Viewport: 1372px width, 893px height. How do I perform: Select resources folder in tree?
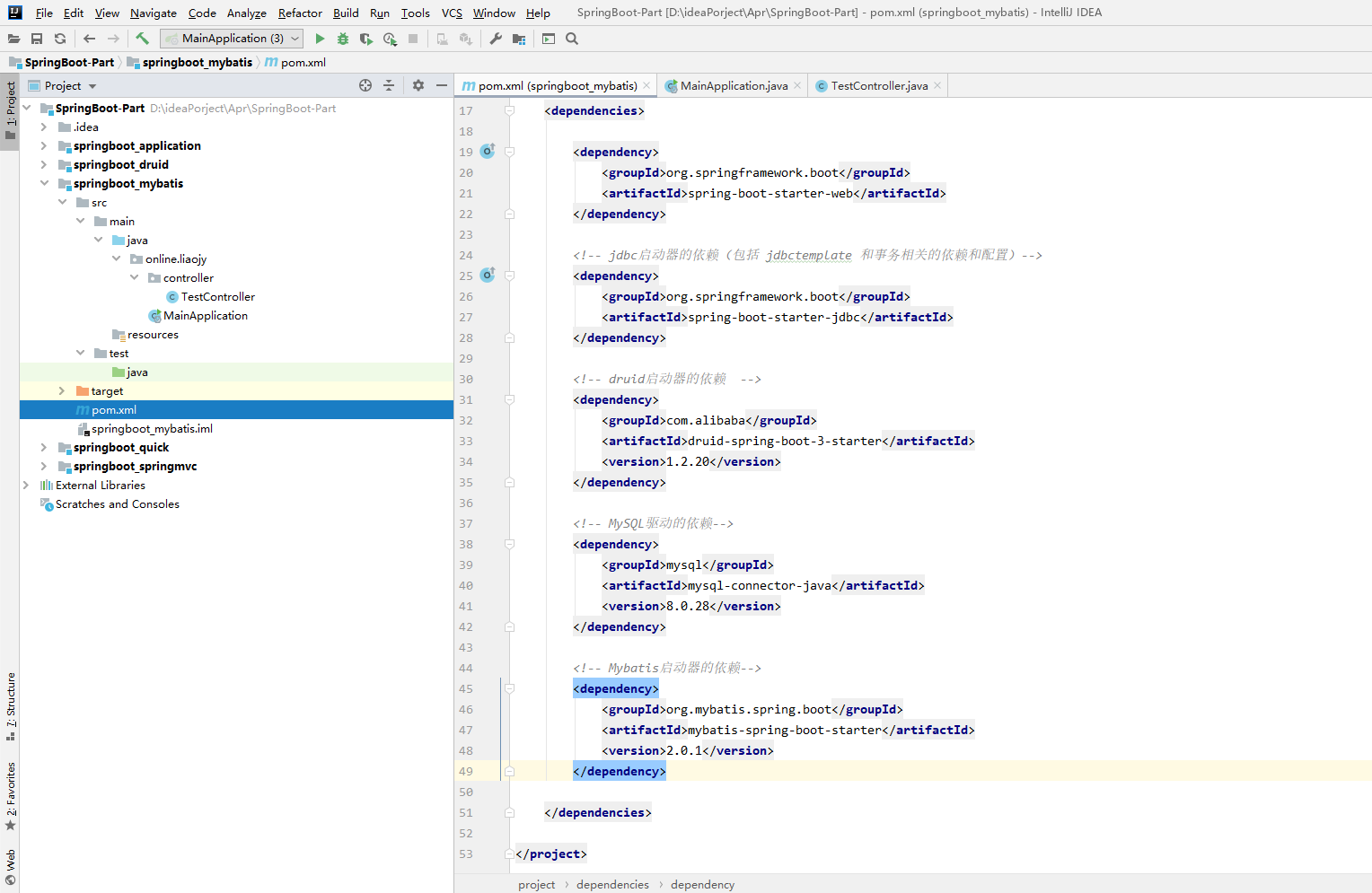153,335
